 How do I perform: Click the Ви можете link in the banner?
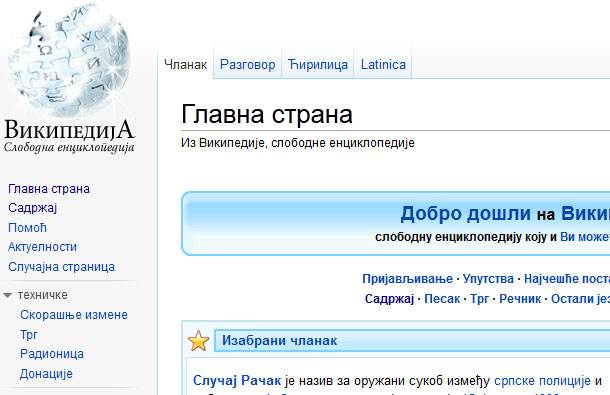pyautogui.click(x=585, y=237)
